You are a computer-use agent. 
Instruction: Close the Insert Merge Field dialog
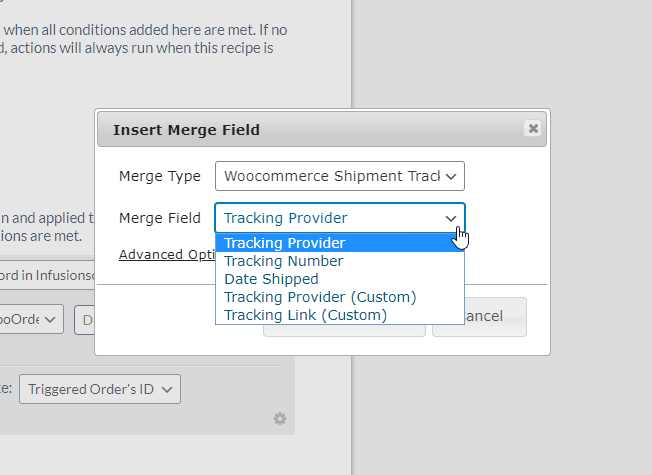pos(533,129)
